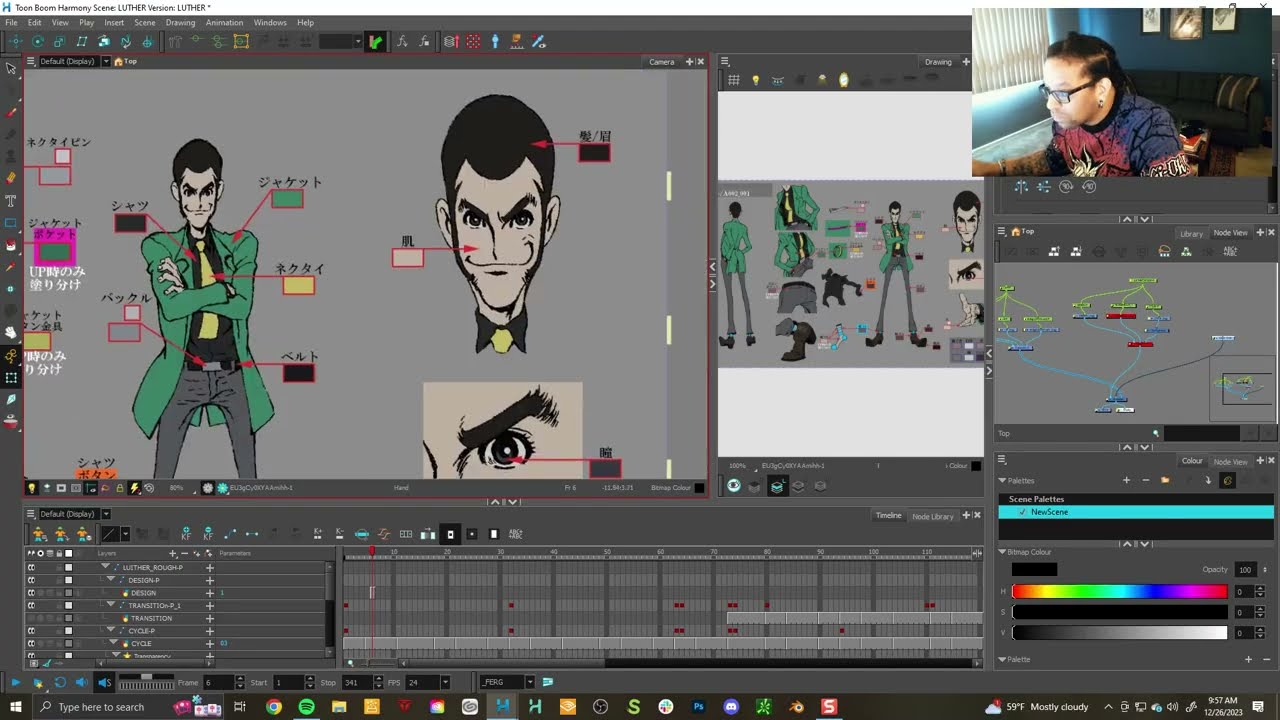
Task: Collapse the Palettes section
Action: pos(1002,481)
